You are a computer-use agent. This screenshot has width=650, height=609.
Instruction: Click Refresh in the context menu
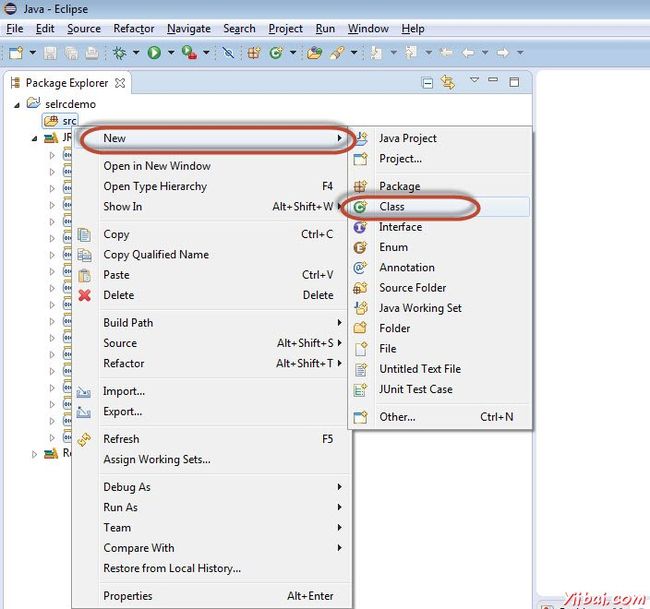coord(212,439)
